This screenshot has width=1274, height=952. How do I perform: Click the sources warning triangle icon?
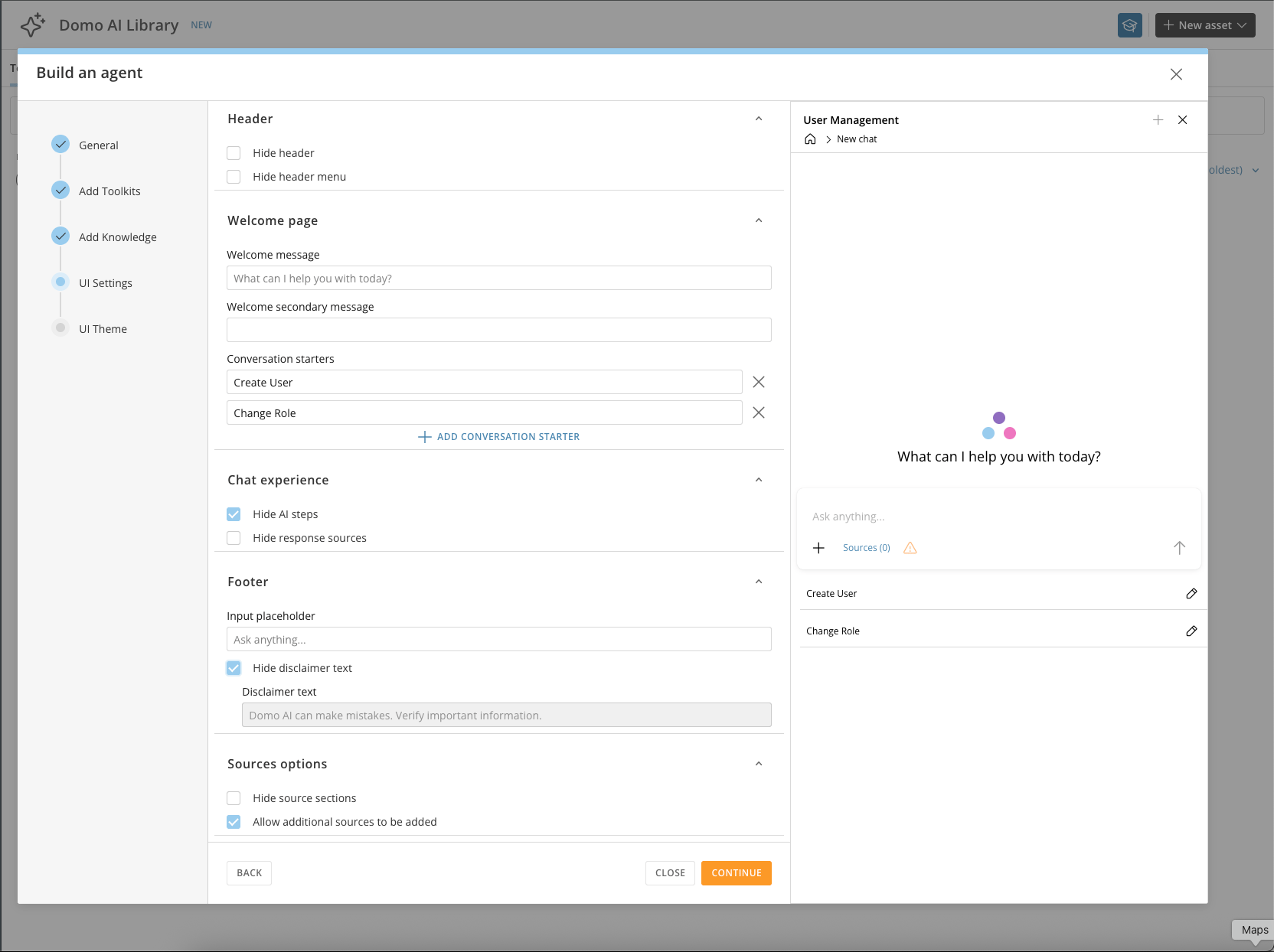point(910,548)
